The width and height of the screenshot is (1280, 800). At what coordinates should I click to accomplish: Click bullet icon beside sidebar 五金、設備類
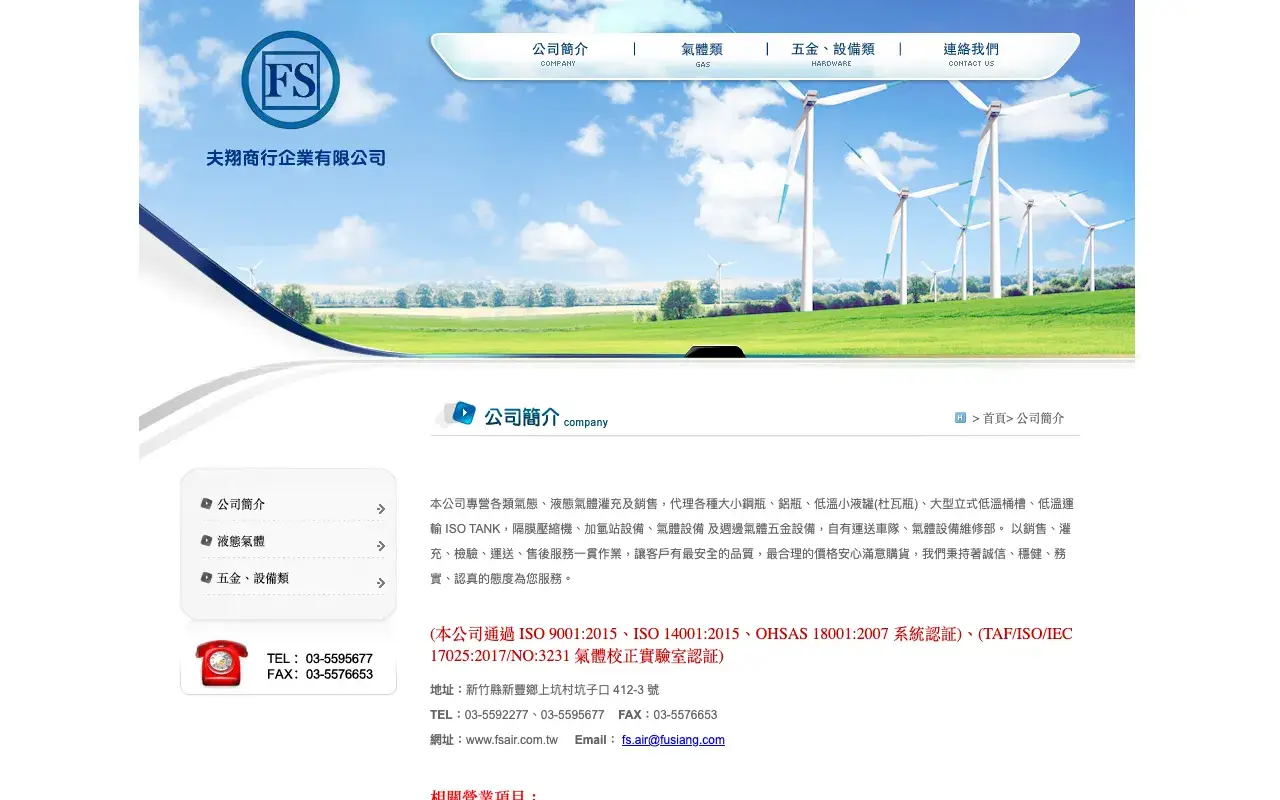tap(207, 578)
